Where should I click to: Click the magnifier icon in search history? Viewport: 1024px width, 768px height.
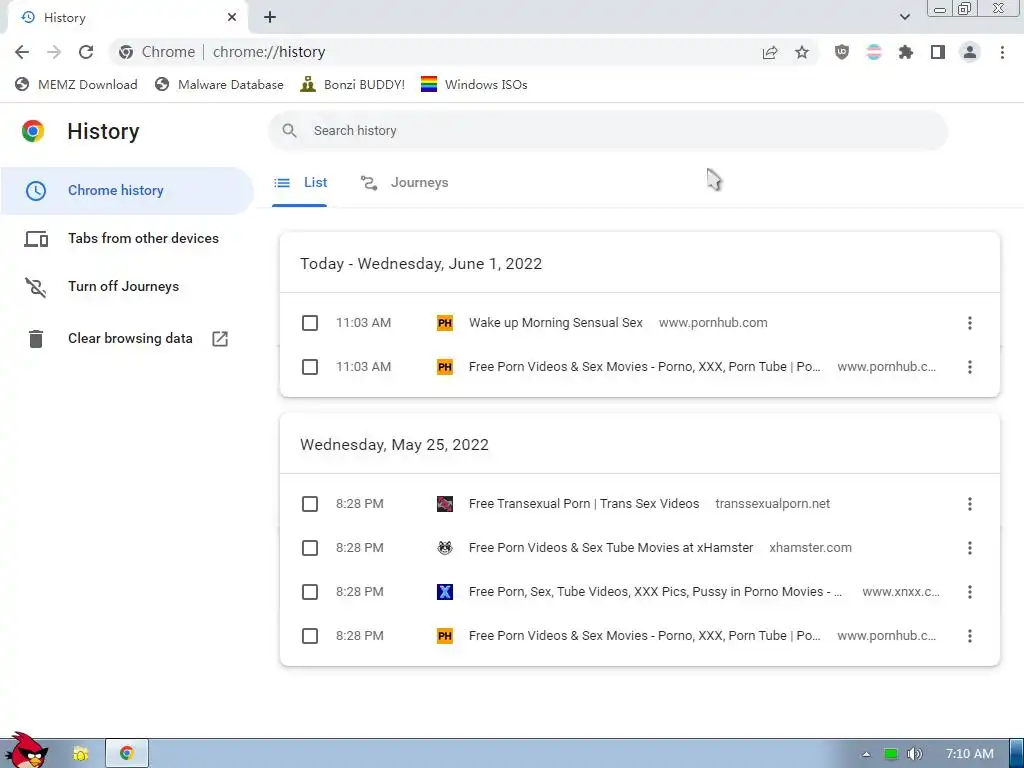click(289, 131)
